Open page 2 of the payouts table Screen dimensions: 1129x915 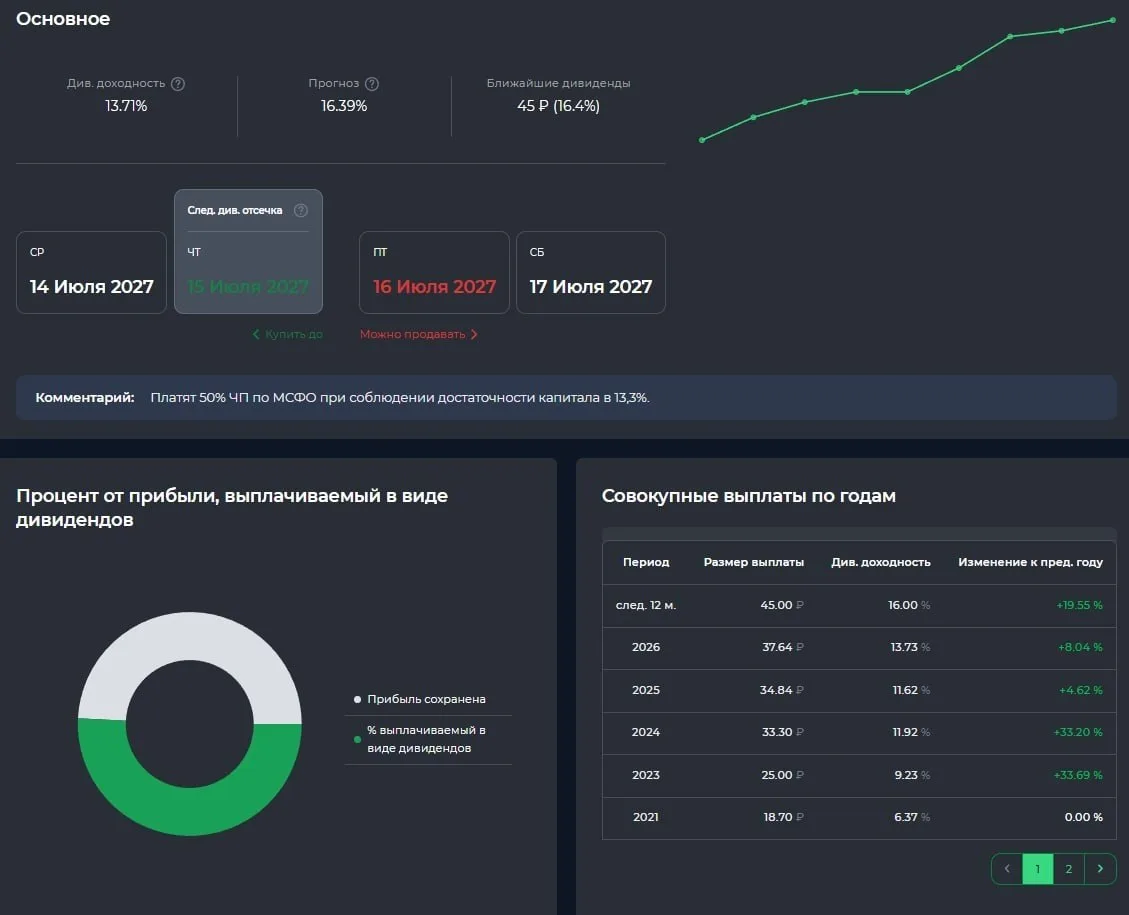coord(1069,868)
